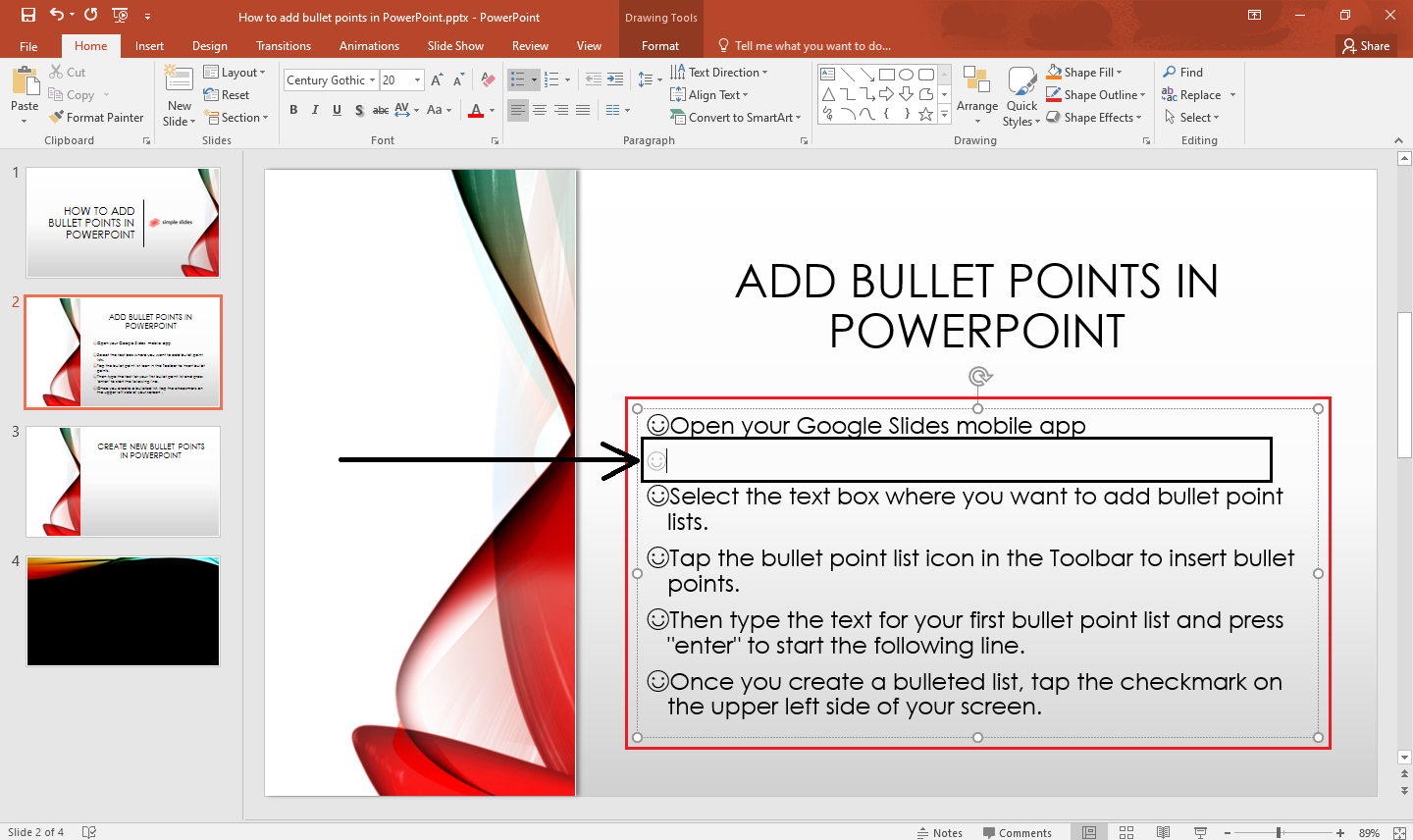Click the Slide Sorter view icon
This screenshot has height=840, width=1413.
pos(1126,832)
